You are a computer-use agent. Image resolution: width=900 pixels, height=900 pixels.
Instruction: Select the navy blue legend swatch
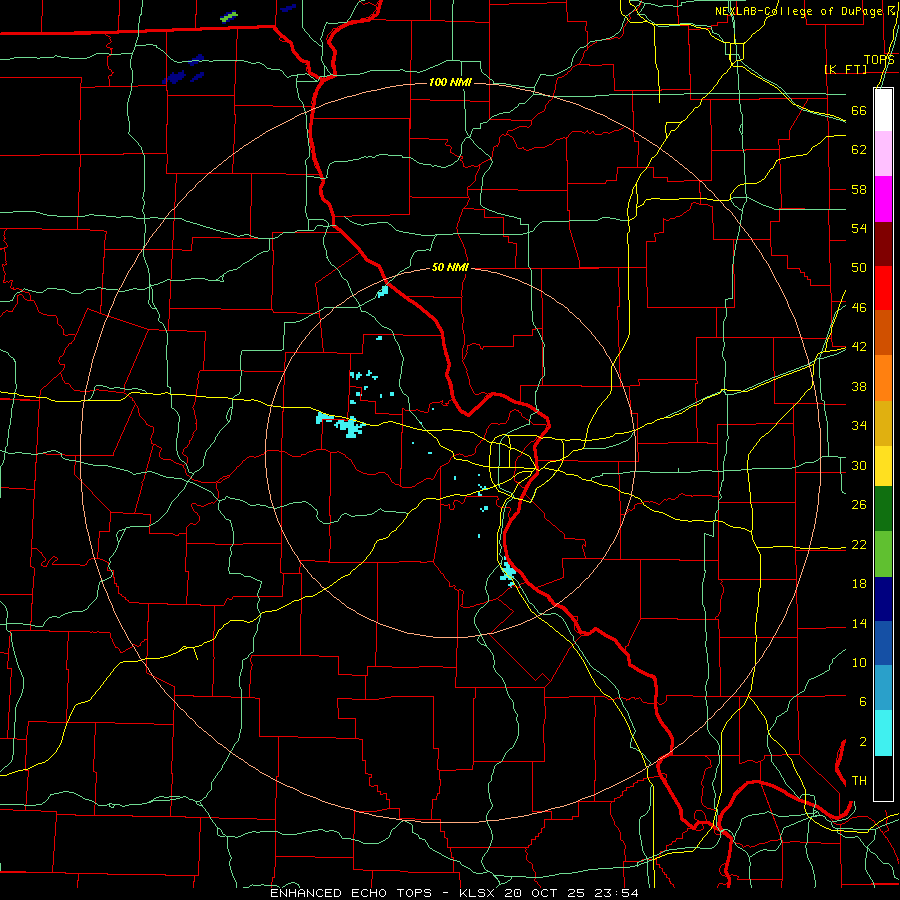click(883, 599)
